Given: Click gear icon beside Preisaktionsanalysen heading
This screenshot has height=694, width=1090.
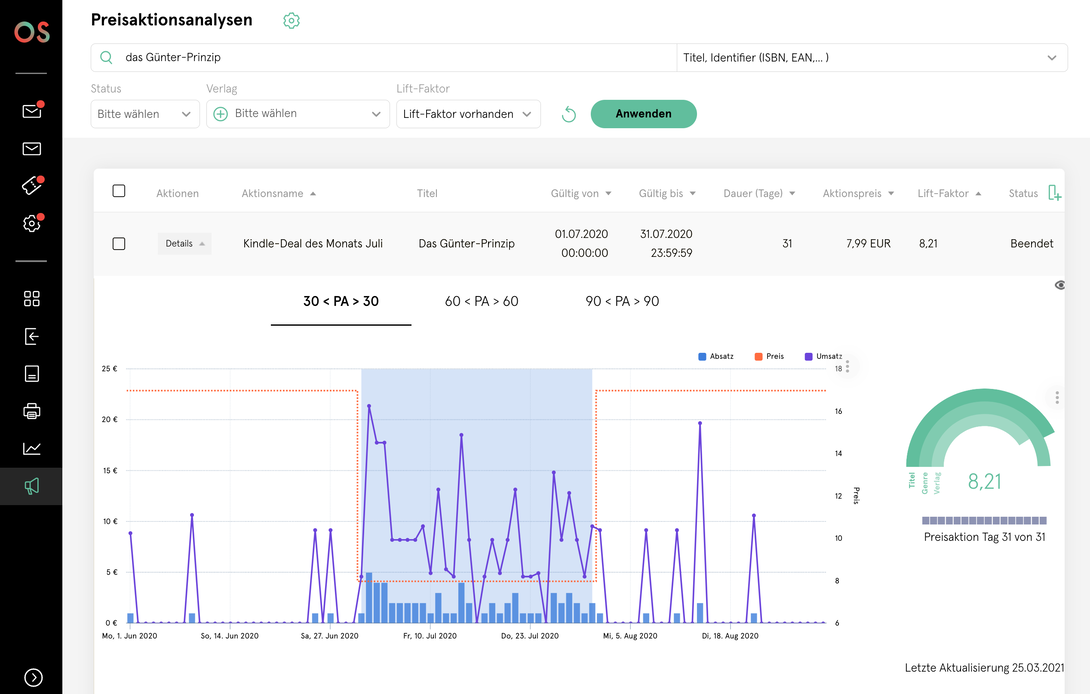Looking at the screenshot, I should (291, 21).
